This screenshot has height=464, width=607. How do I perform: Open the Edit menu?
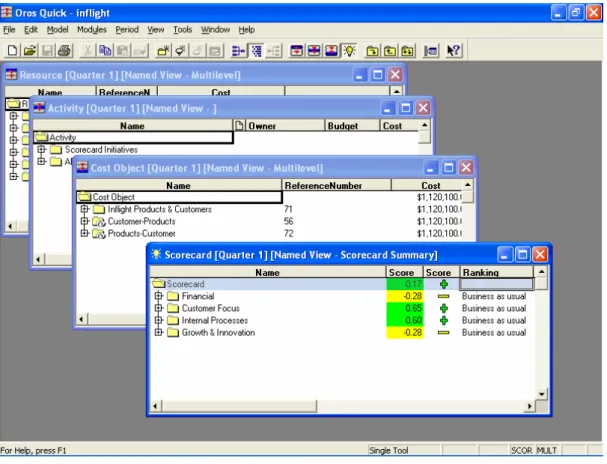coord(31,29)
